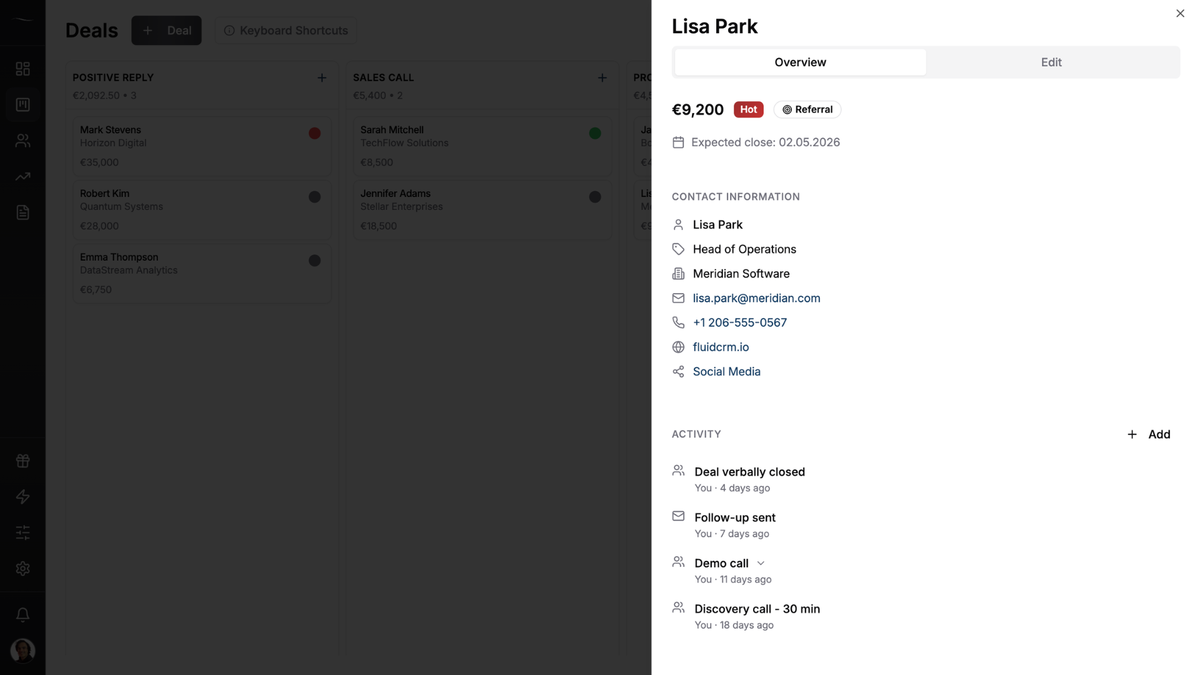This screenshot has height=675, width=1200.
Task: Expand the Demo call activity chevron
Action: [x=761, y=563]
